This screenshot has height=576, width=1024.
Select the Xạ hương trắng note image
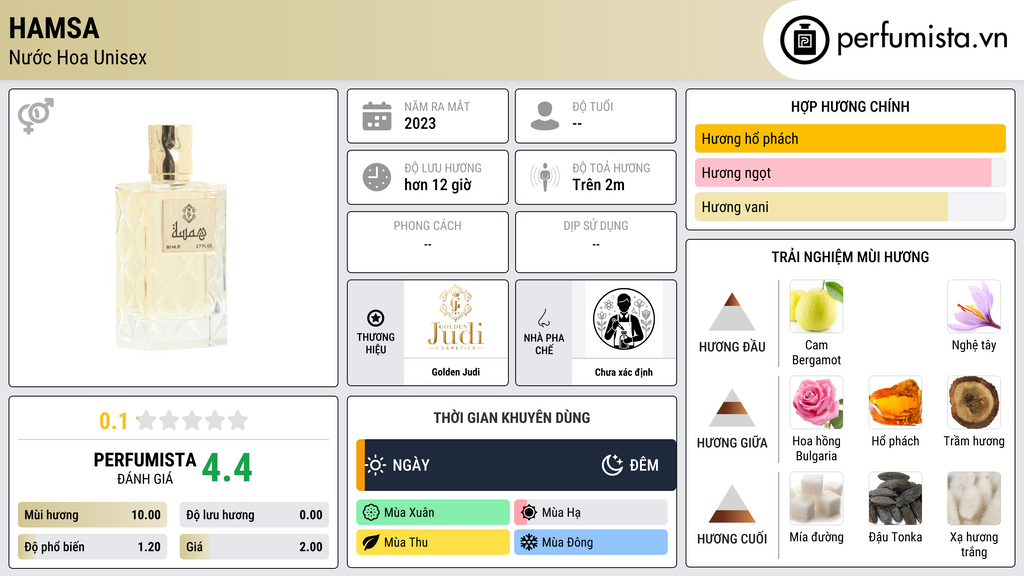(974, 498)
